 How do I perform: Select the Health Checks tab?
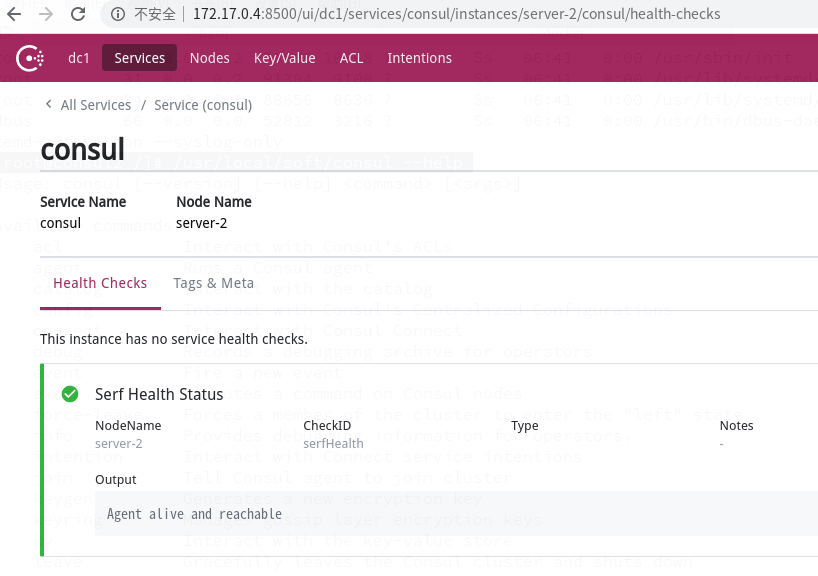tap(100, 283)
